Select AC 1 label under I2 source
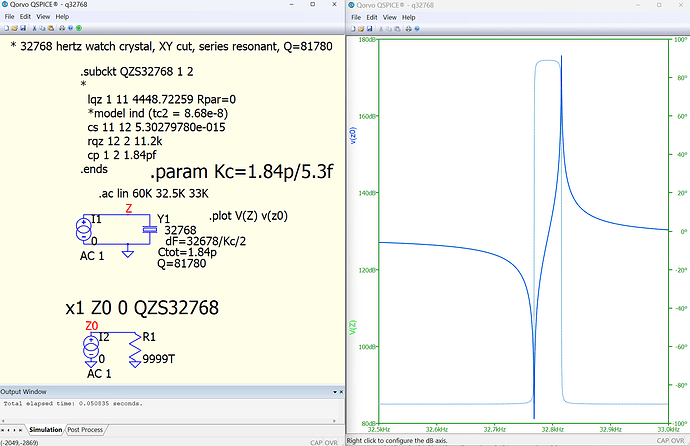 click(x=99, y=374)
